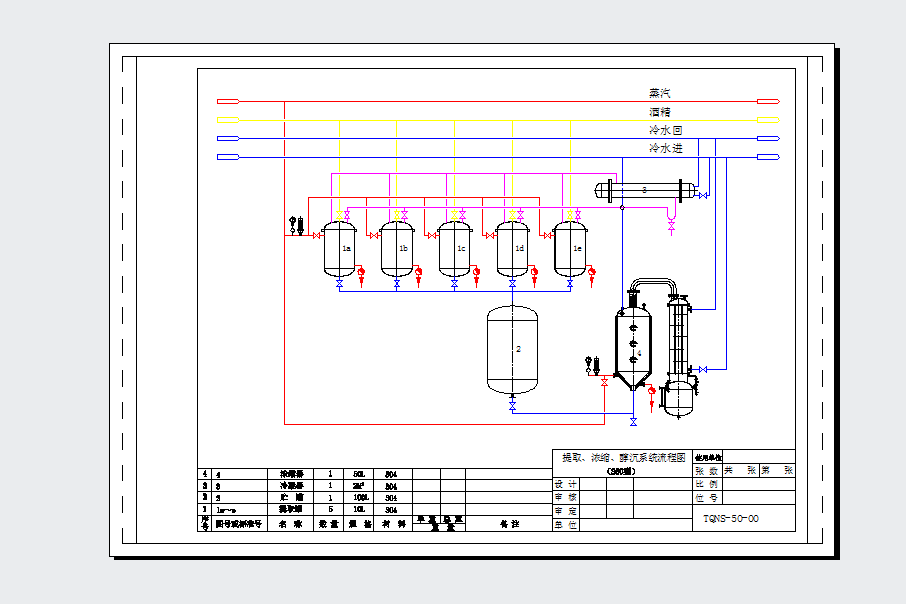
Task: Click extraction tank 1d symbol
Action: [513, 248]
